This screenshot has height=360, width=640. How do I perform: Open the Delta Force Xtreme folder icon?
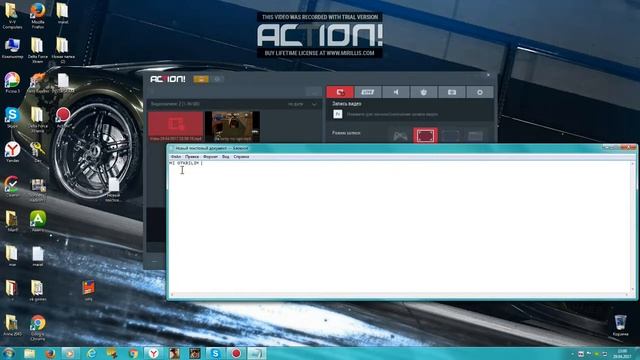[x=38, y=50]
